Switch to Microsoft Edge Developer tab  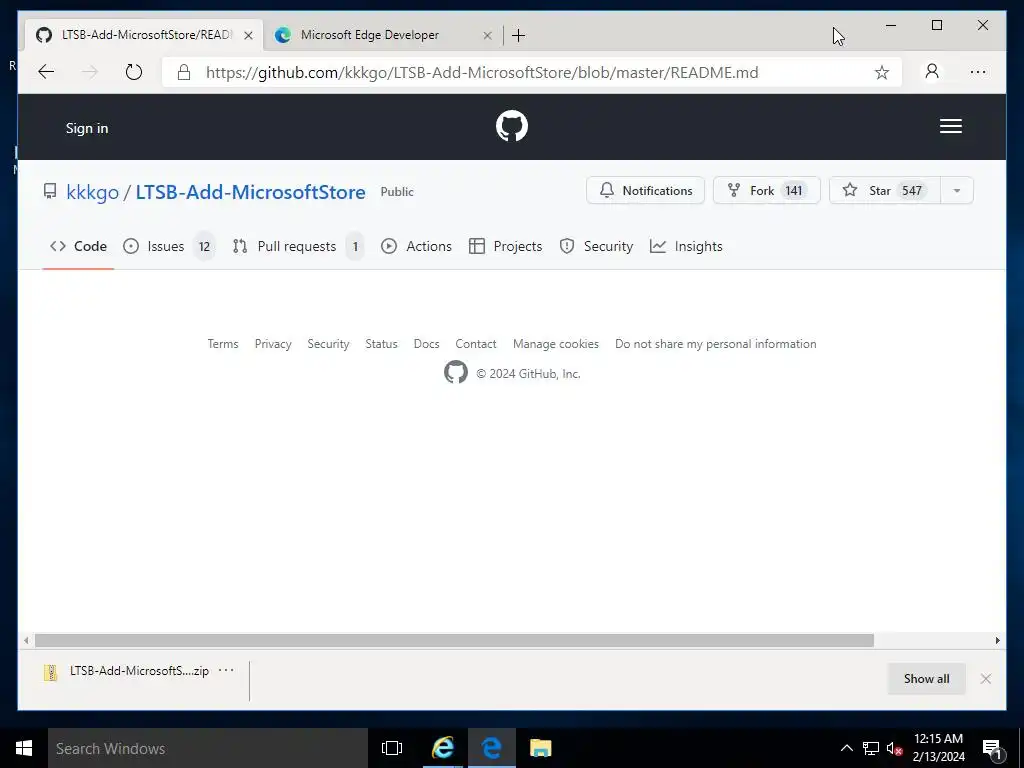click(x=382, y=35)
